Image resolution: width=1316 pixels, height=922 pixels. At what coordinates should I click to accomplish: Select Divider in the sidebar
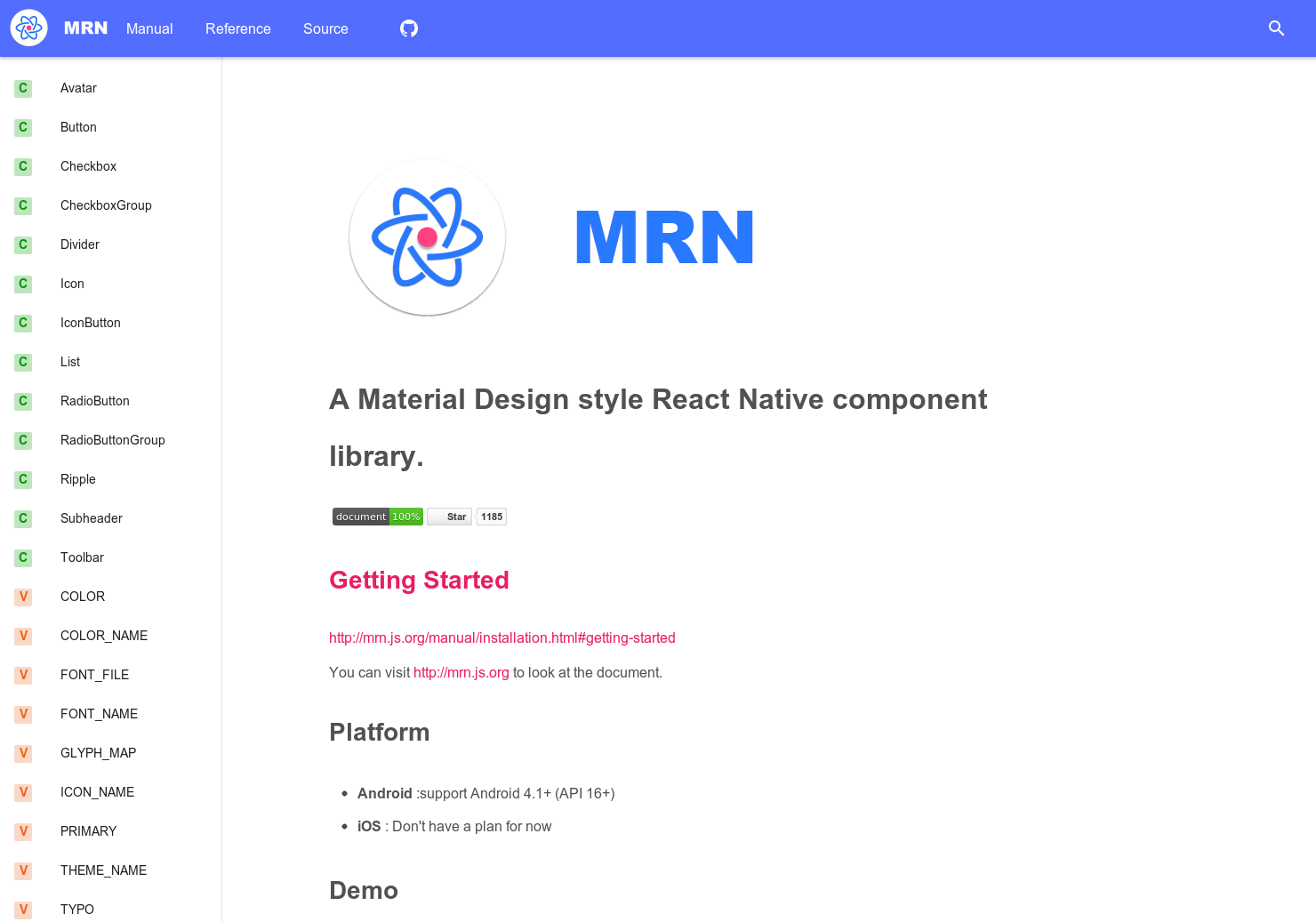pos(80,245)
